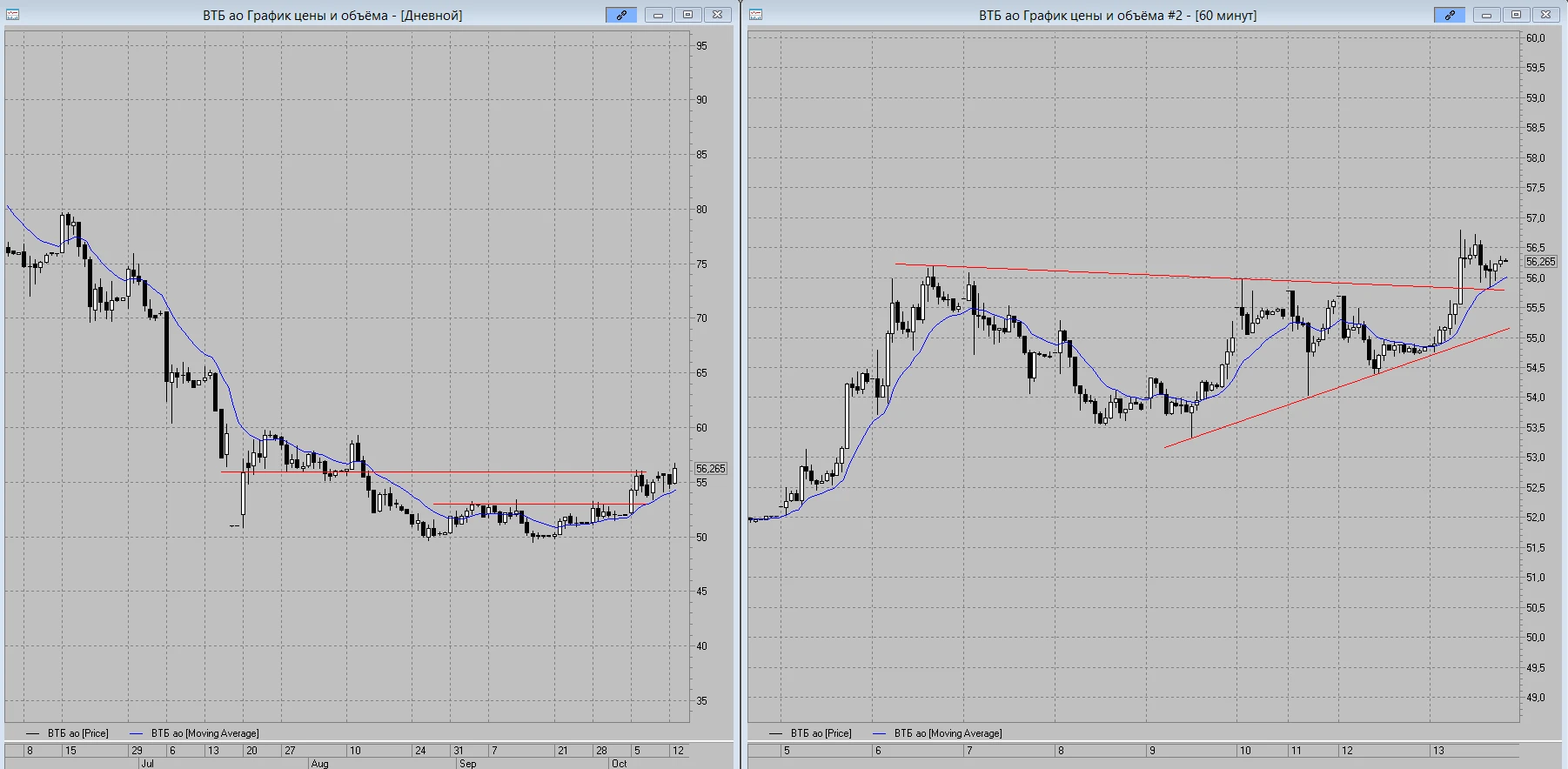This screenshot has height=769, width=1568.
Task: Close the 60-minute chart window
Action: click(1545, 15)
